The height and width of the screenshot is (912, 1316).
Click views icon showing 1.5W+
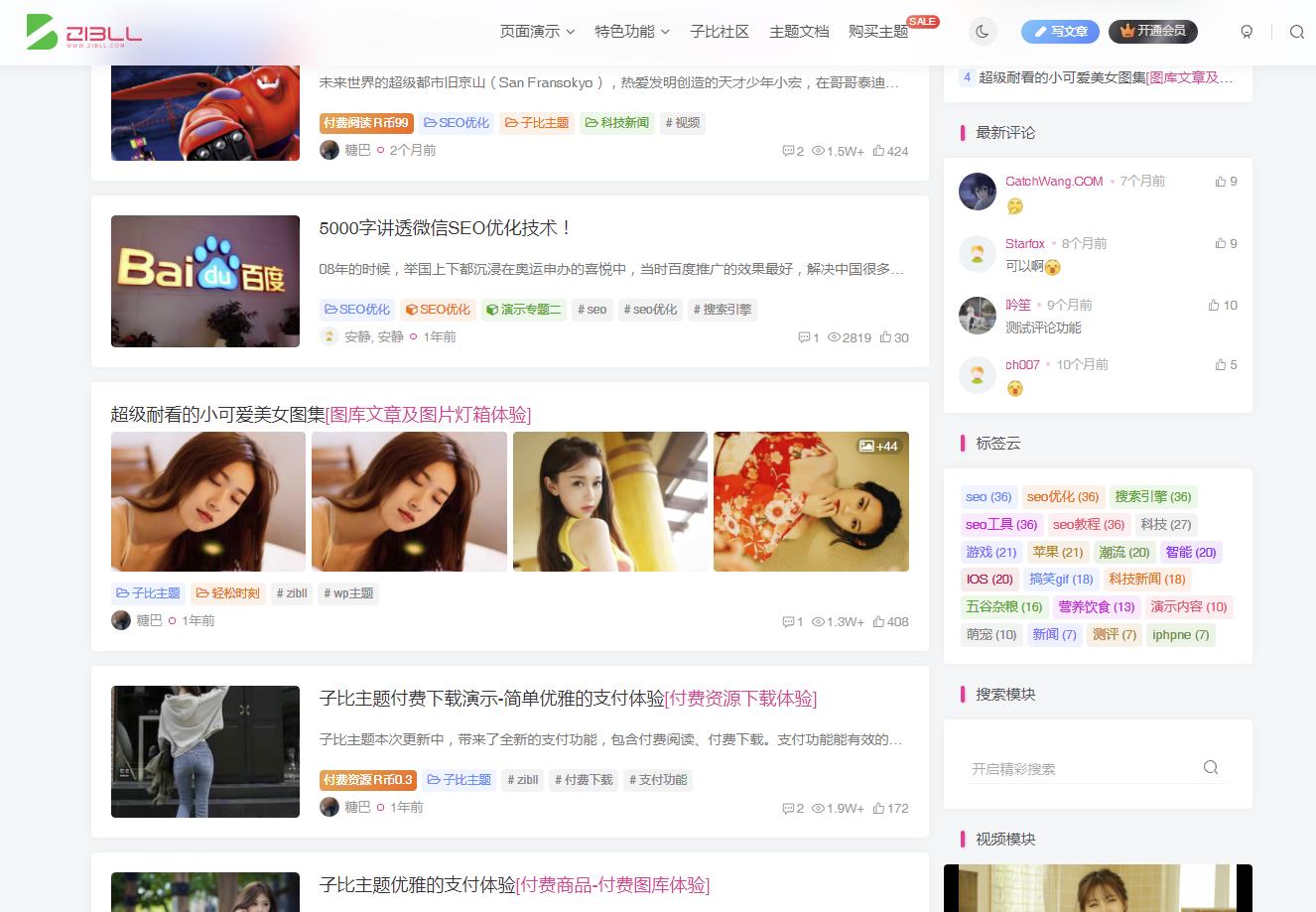[818, 151]
